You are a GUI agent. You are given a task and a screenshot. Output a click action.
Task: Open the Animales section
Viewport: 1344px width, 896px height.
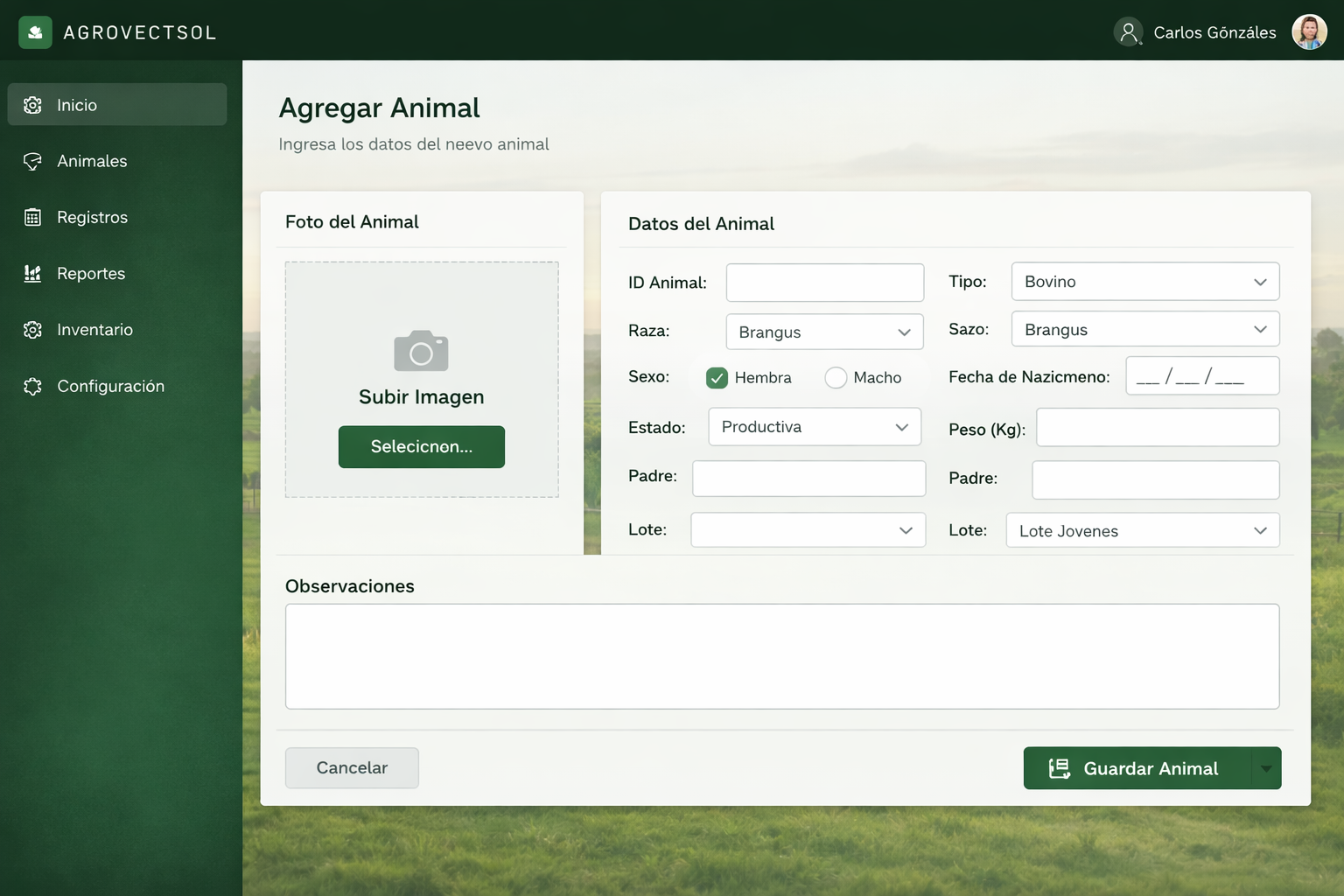point(117,161)
